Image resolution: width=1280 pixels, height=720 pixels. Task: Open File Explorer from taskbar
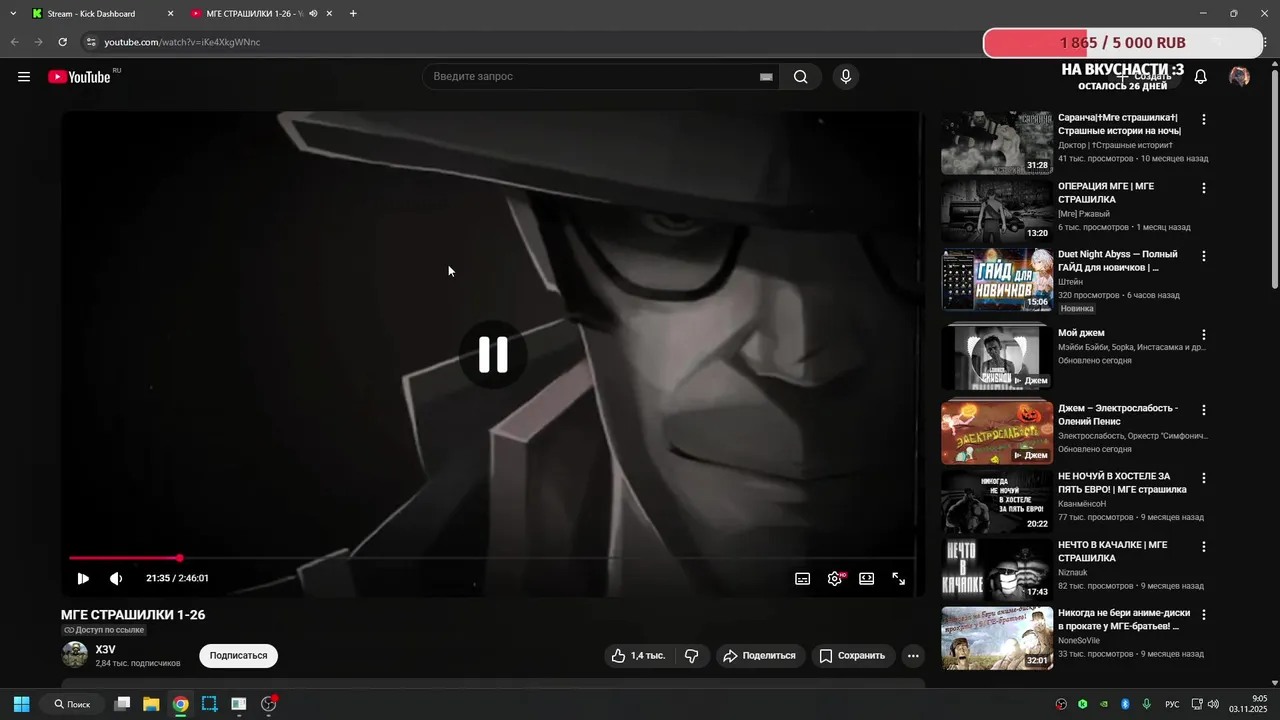coord(151,704)
